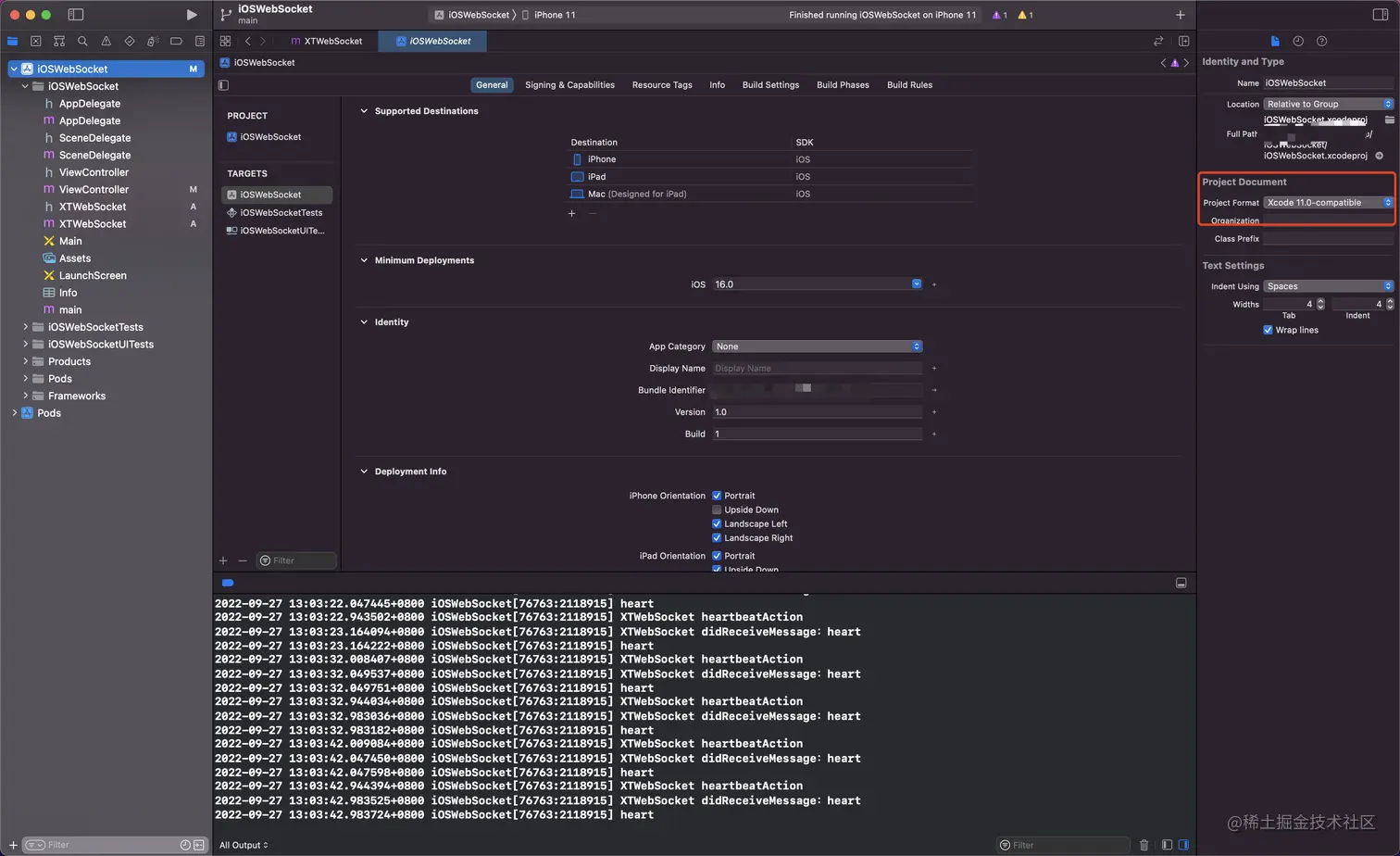Open XTWebSocket editor tab
Screen dimensions: 1400x856
point(326,41)
